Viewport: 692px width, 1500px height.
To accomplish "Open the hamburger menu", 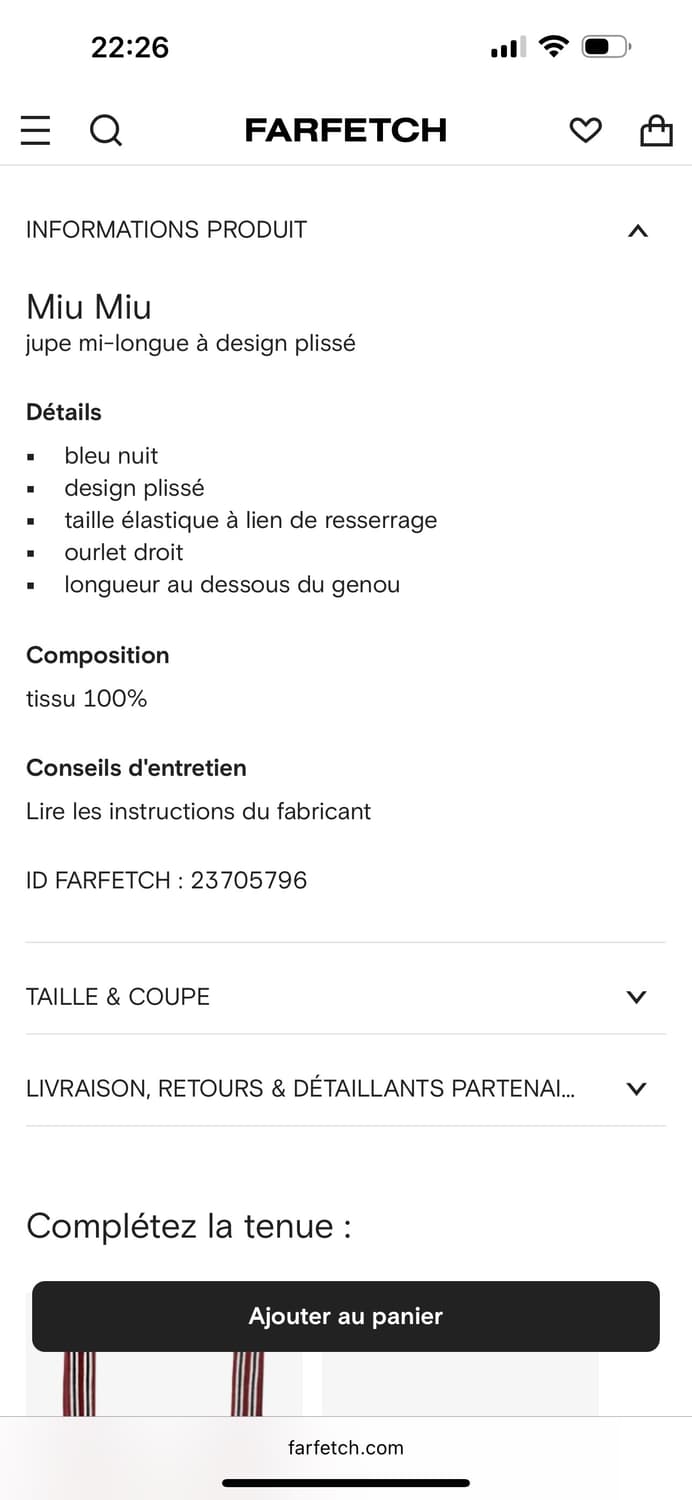I will [35, 130].
